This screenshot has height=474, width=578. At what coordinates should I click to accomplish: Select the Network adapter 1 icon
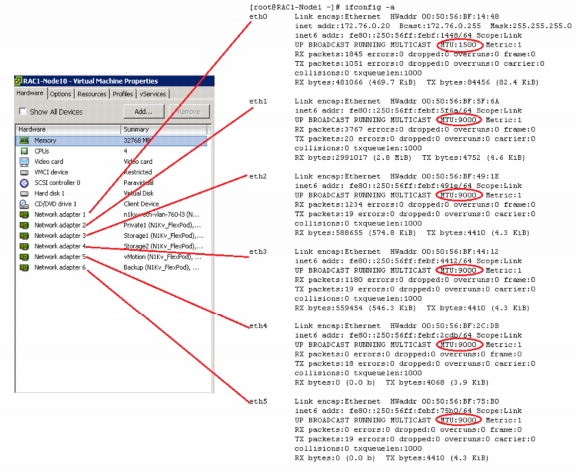point(24,215)
